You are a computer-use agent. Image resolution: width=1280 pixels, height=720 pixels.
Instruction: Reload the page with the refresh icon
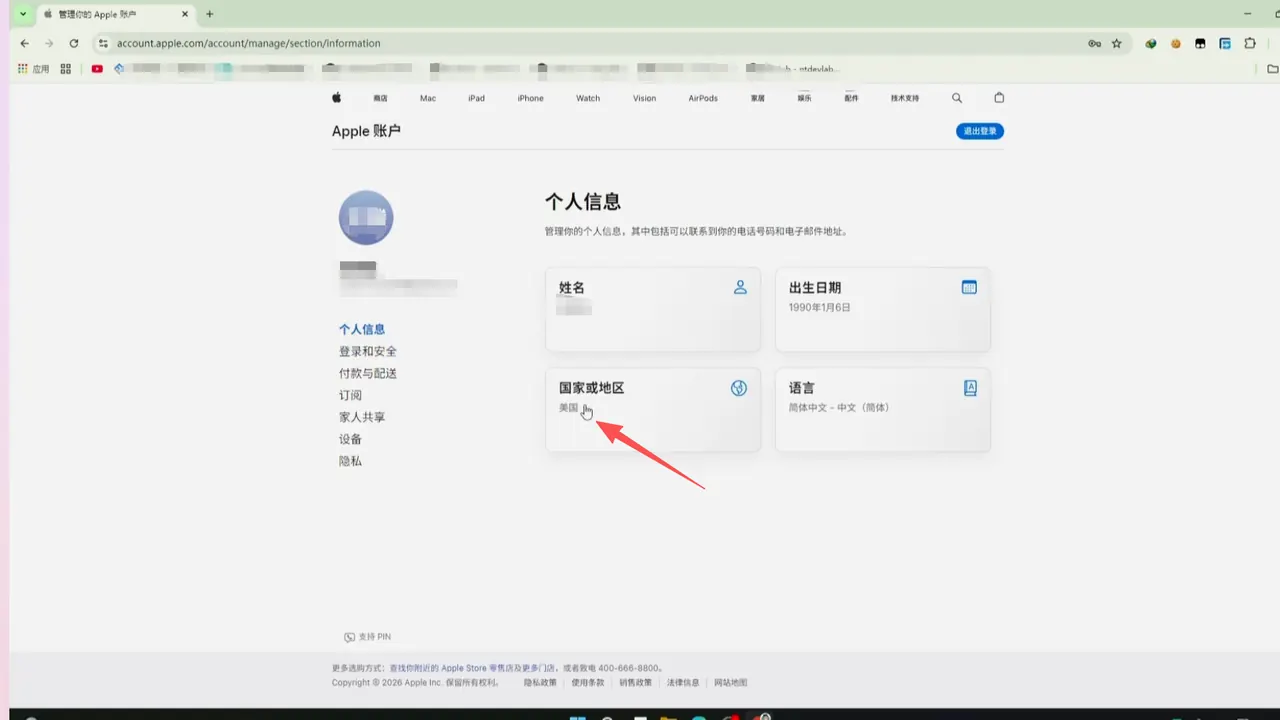point(74,44)
